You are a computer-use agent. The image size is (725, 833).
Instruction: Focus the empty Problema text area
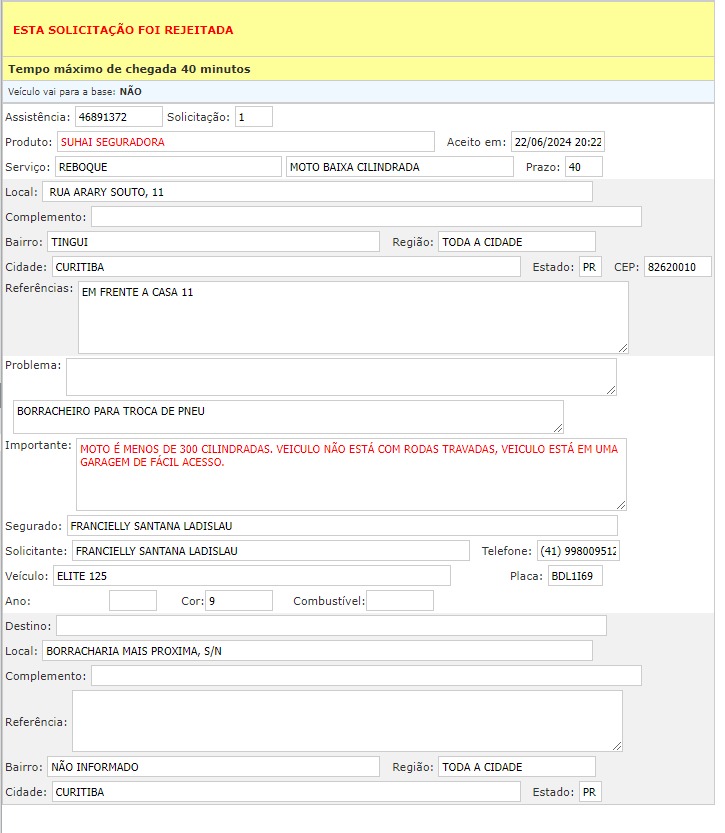pos(340,377)
